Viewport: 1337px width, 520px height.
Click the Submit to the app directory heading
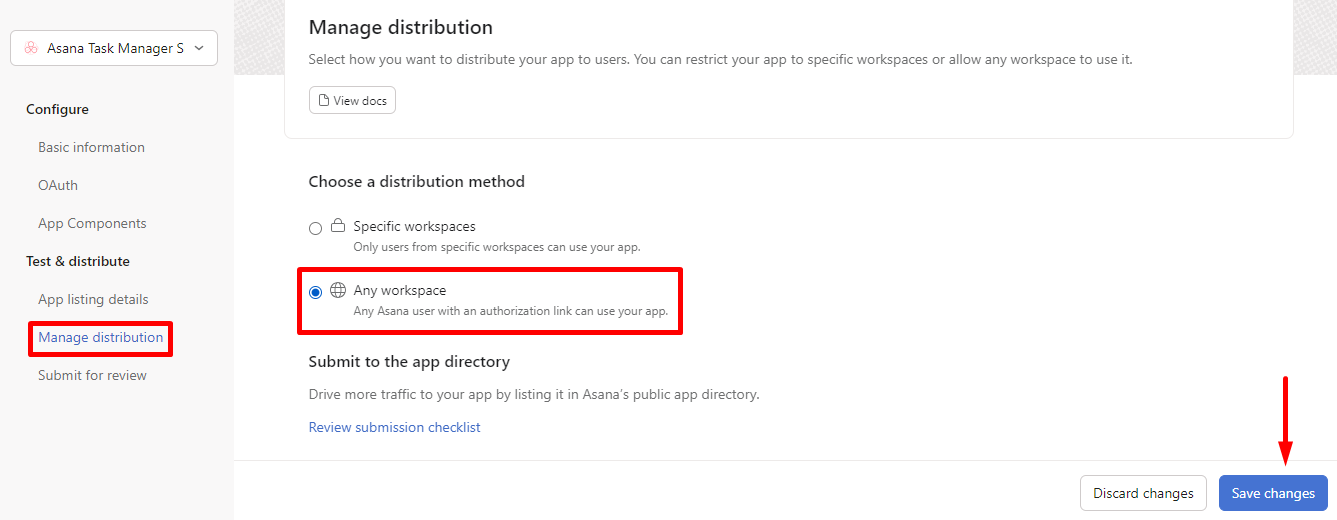tap(409, 361)
